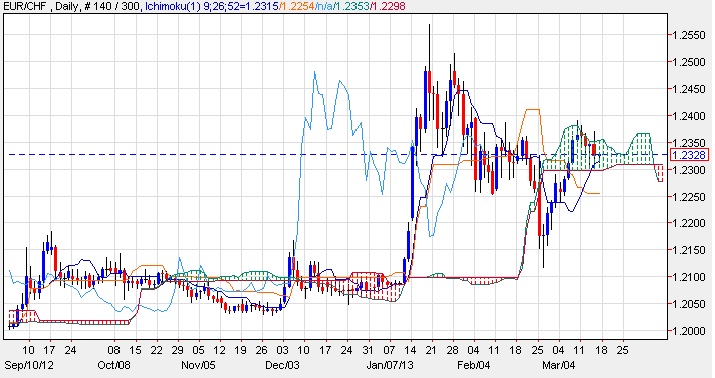Click the EUR/CHF symbol title text
Image resolution: width=715 pixels, height=378 pixels.
pos(25,6)
